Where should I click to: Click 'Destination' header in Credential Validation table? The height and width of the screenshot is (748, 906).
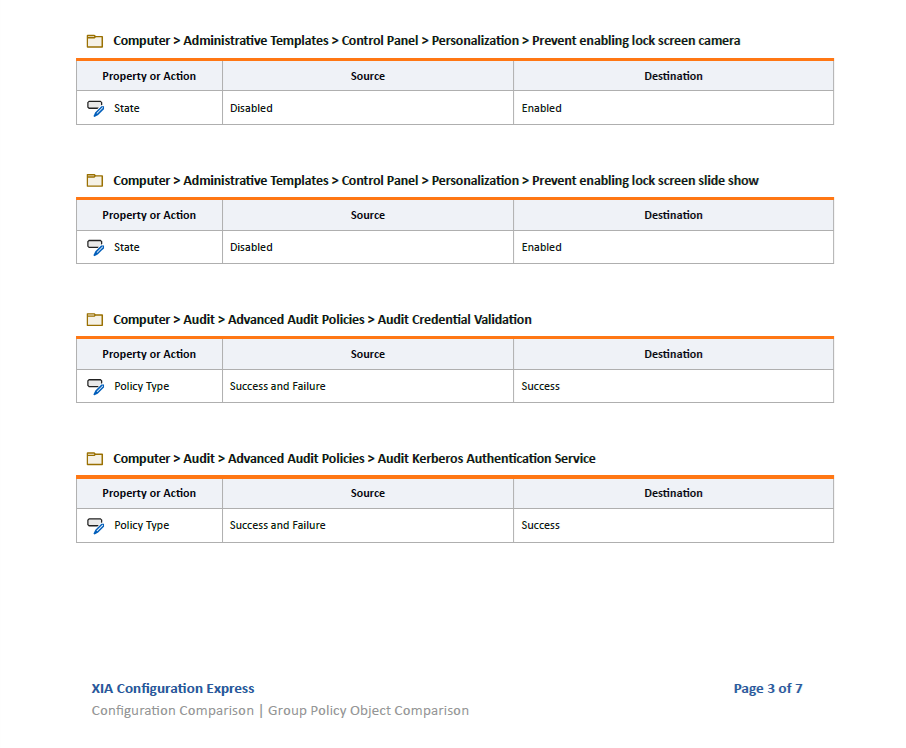[673, 354]
